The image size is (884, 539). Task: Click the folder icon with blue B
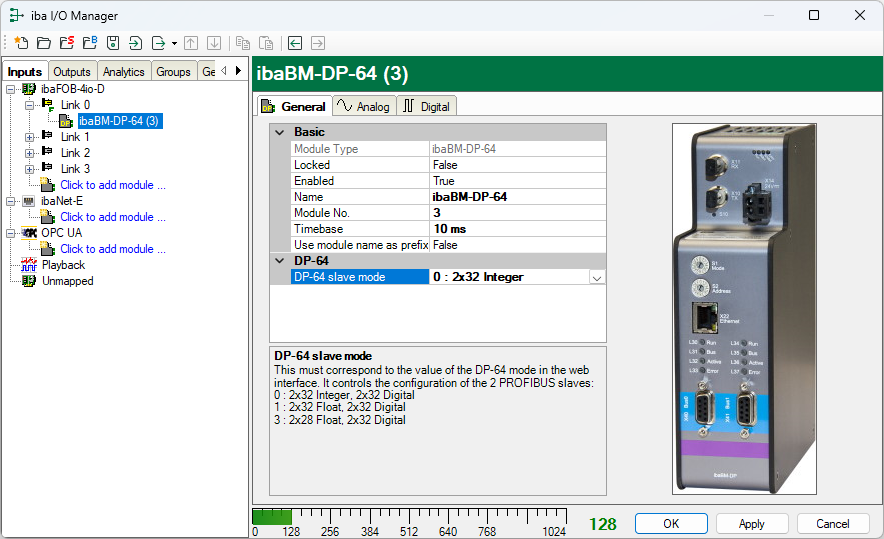click(x=89, y=43)
